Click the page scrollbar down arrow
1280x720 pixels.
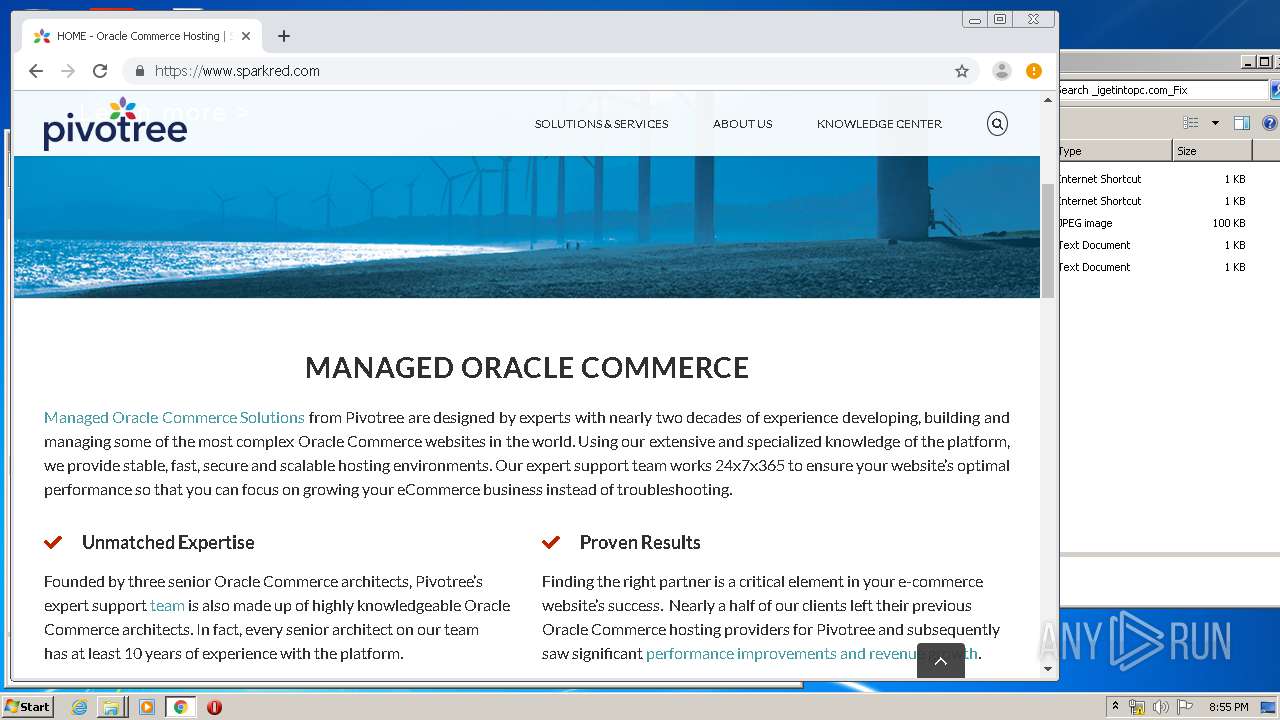(x=1048, y=668)
